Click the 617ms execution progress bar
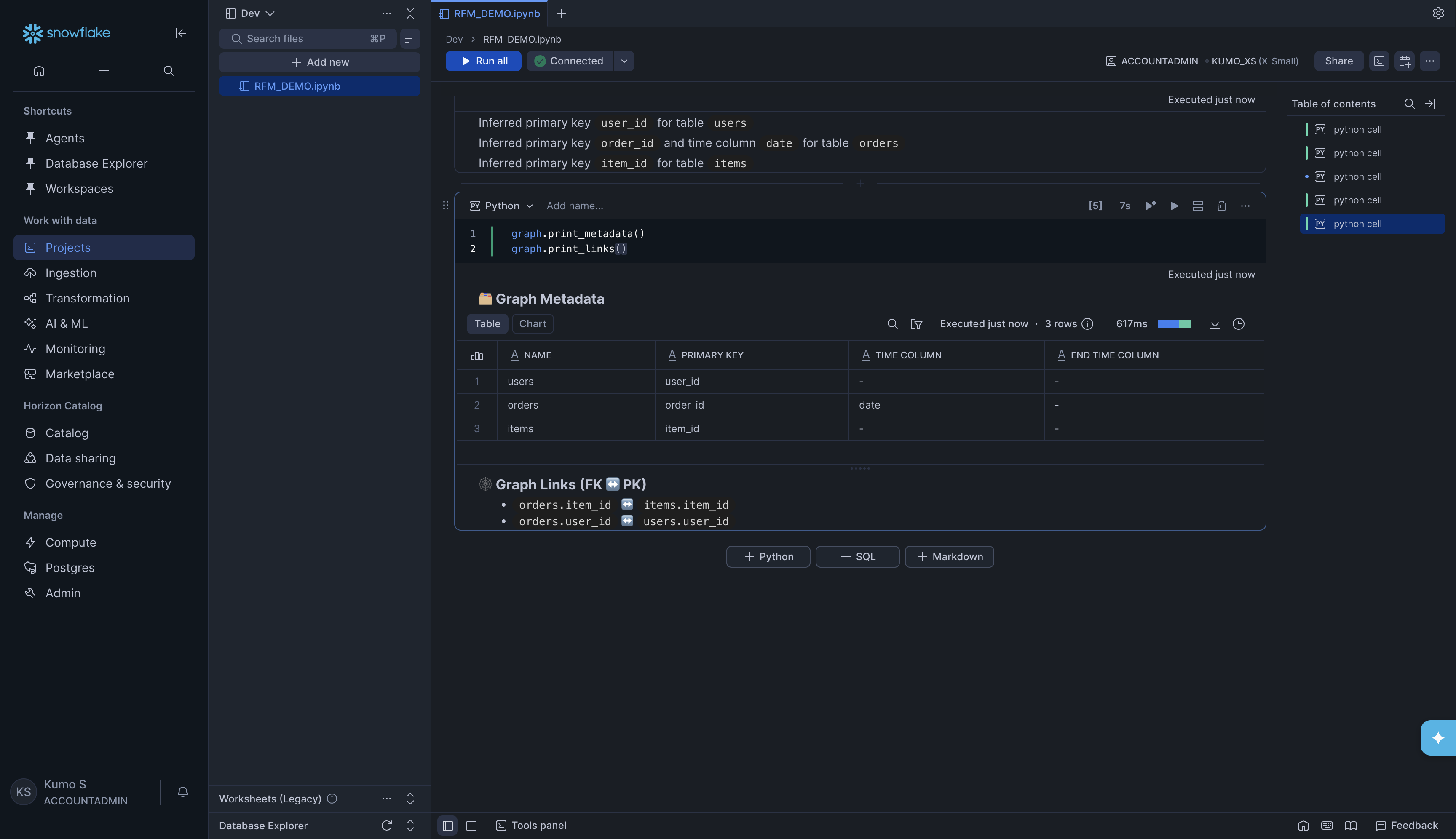 click(1175, 323)
